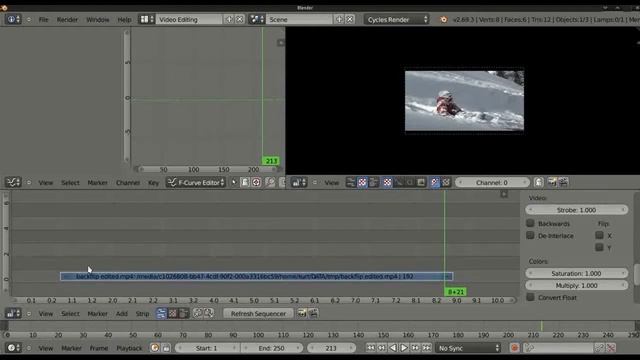The image size is (640, 360).
Task: Open the Window menu
Action: pos(98,20)
